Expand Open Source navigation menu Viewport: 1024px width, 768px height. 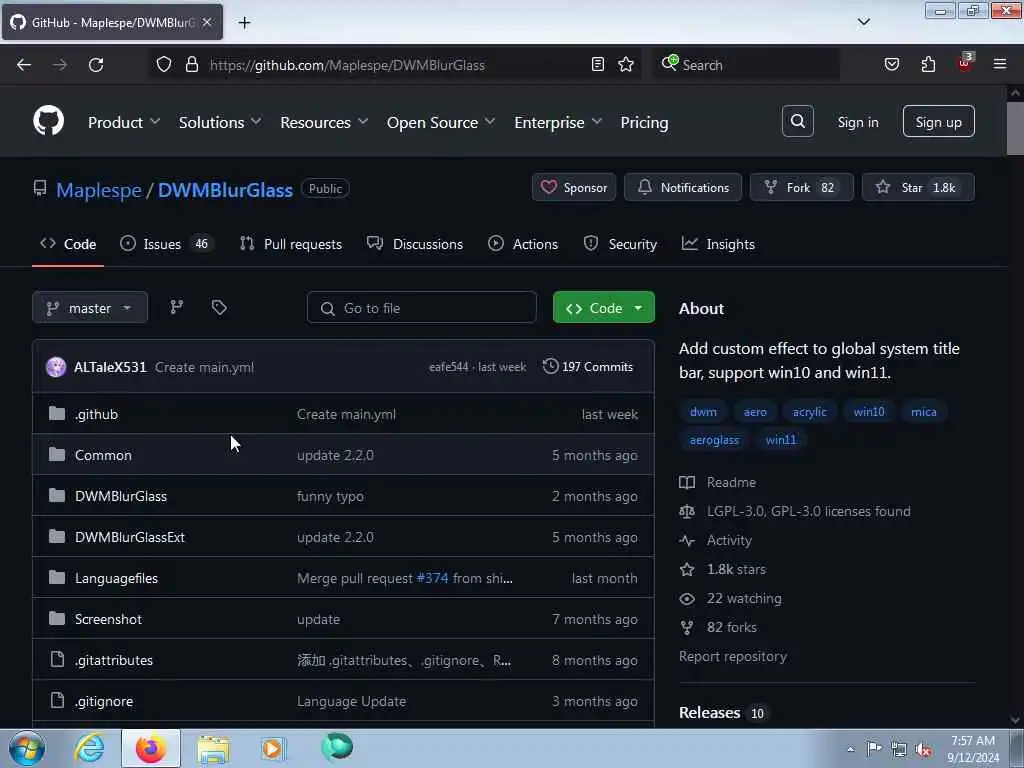tap(441, 122)
